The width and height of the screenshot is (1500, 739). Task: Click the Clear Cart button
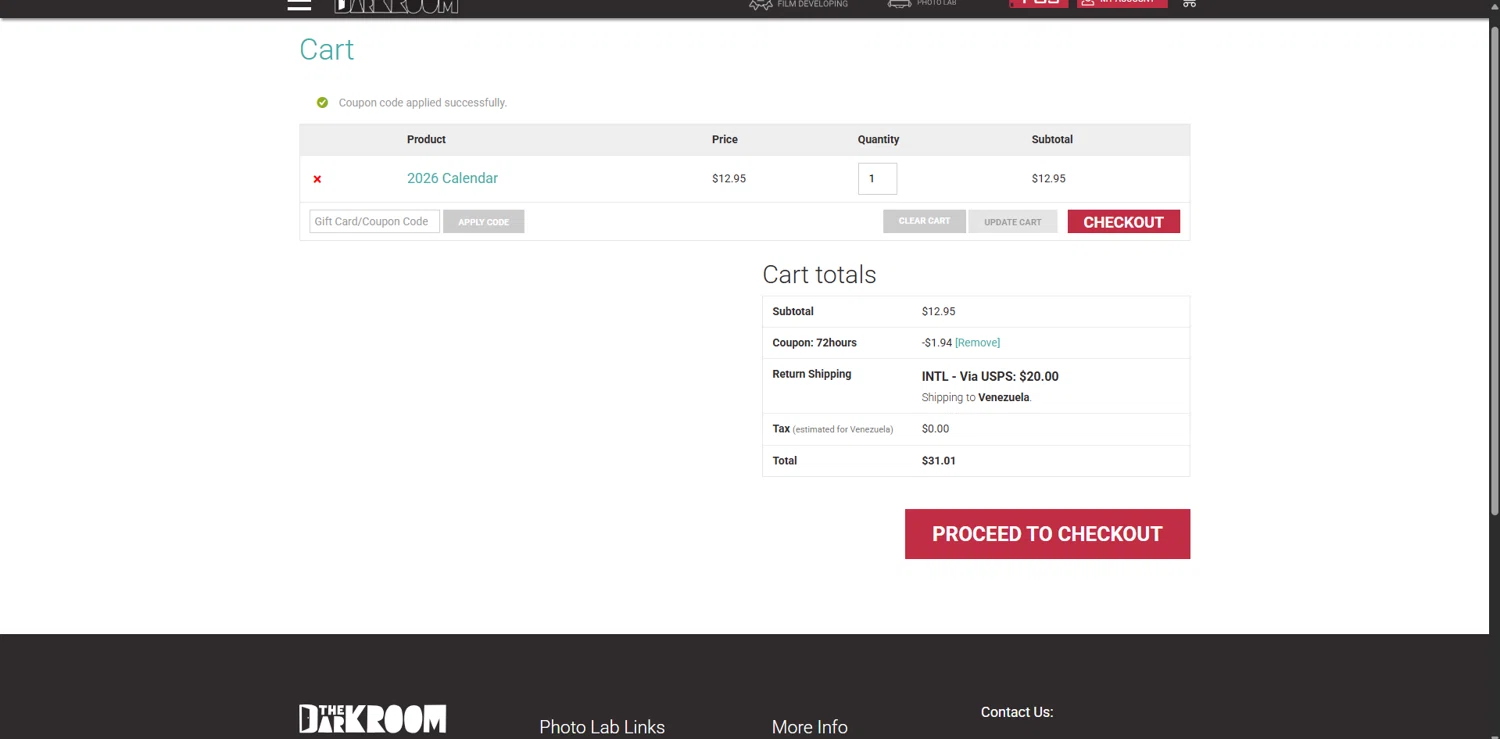(924, 221)
